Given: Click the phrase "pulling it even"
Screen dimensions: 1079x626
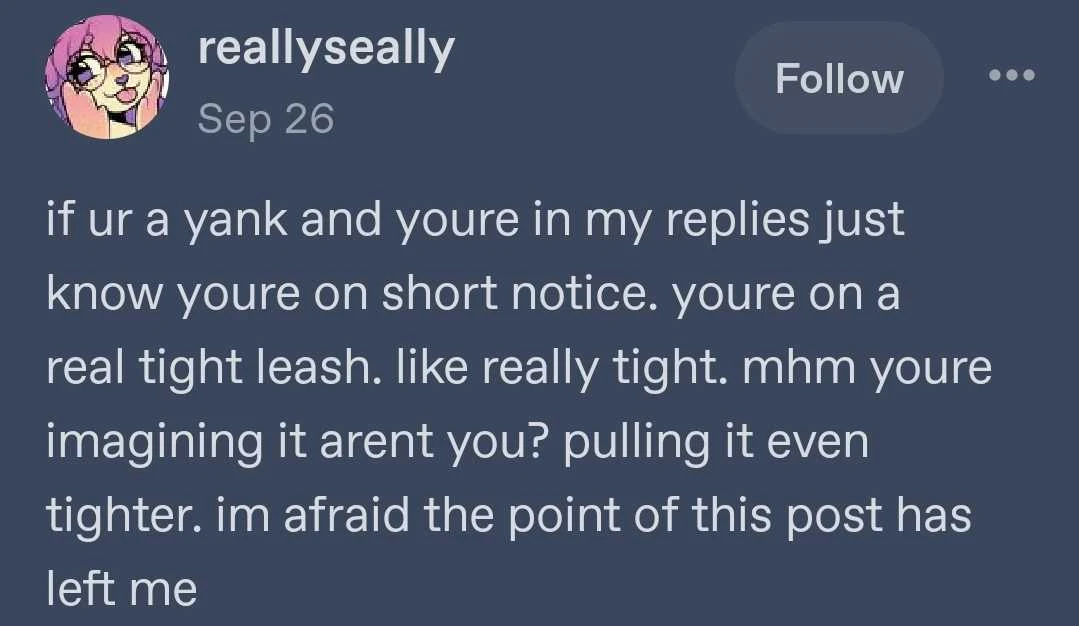Looking at the screenshot, I should (716, 441).
